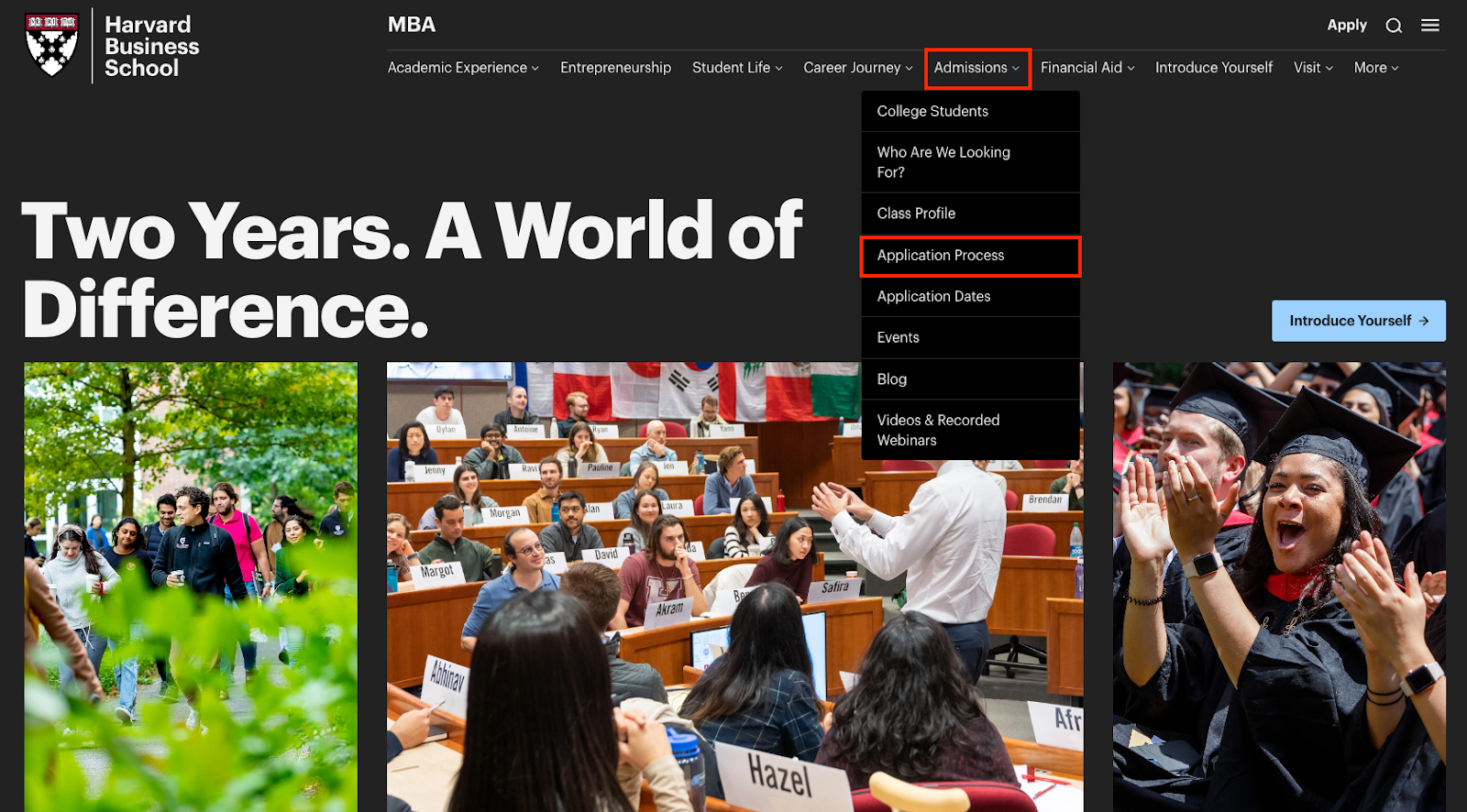Expand the More dropdown

coord(1376,68)
